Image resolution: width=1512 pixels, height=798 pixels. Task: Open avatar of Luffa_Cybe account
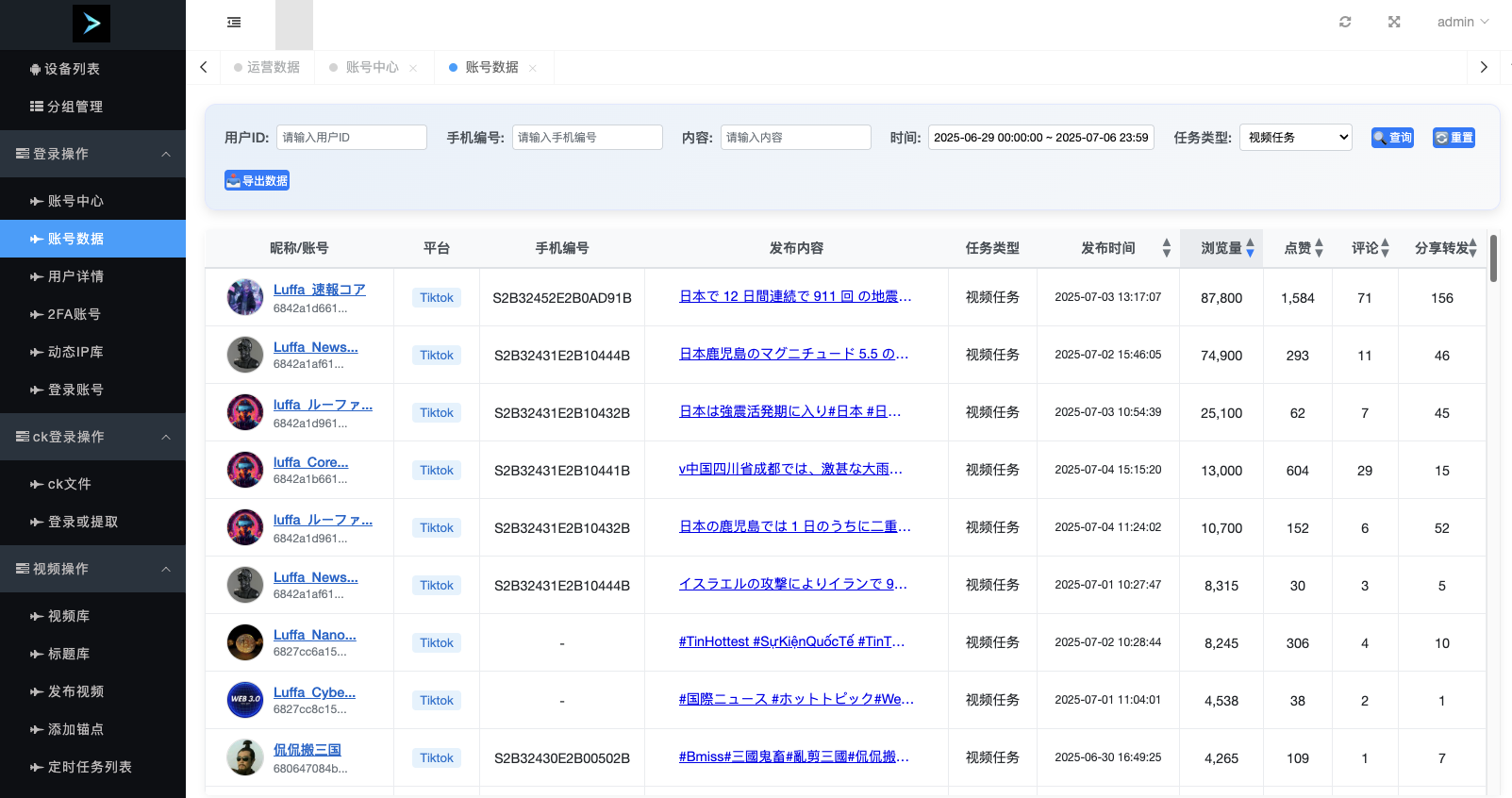coord(245,700)
